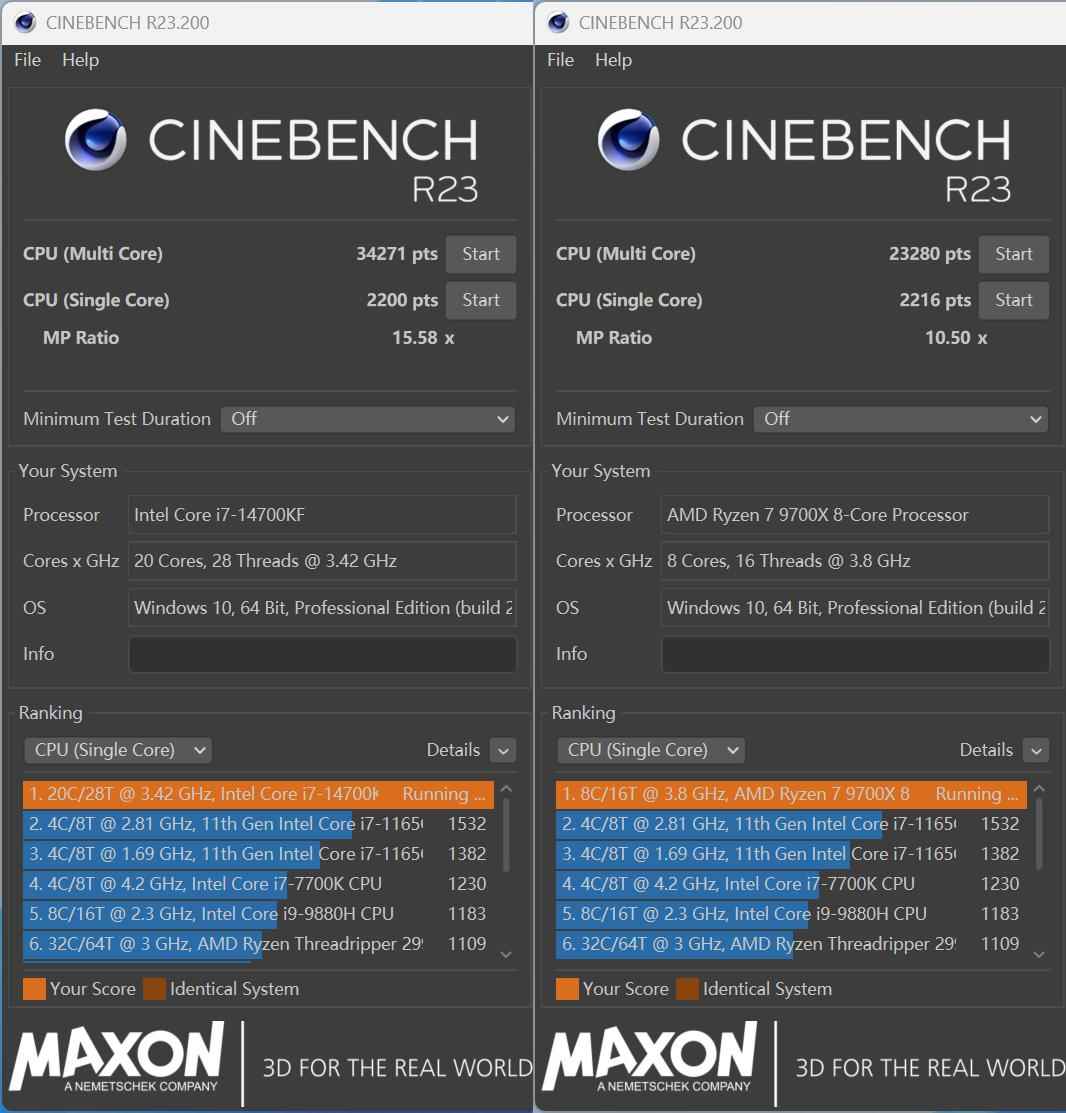Select the i7-7700K ranking entry, right window
The image size is (1066, 1113).
[791, 884]
